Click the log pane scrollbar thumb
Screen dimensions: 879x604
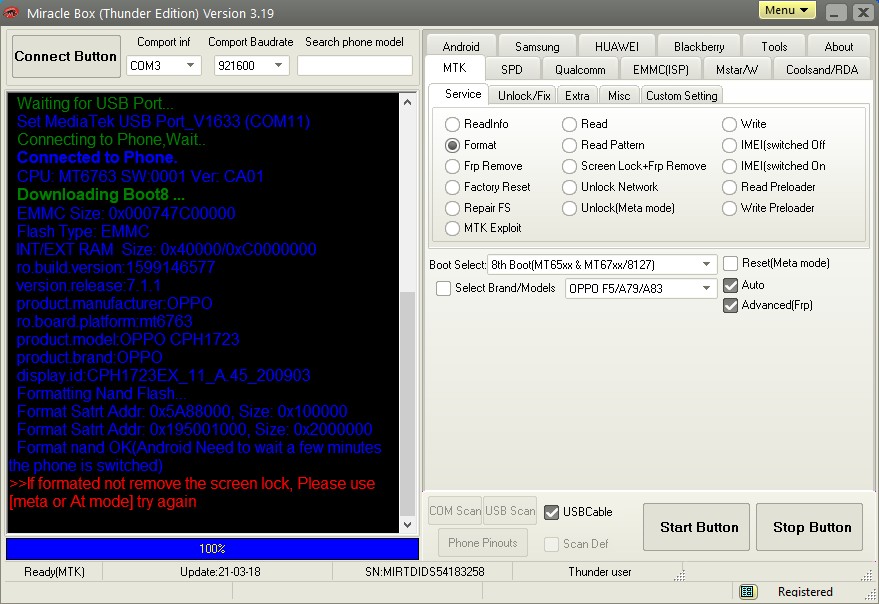408,402
